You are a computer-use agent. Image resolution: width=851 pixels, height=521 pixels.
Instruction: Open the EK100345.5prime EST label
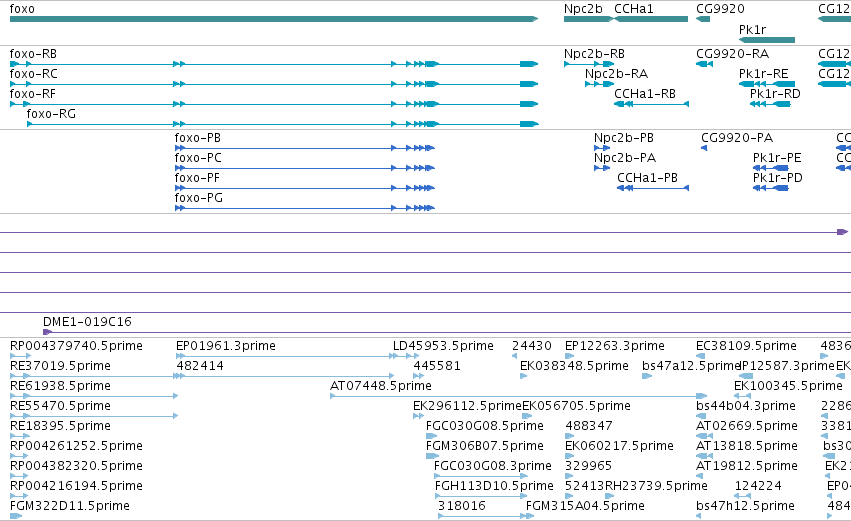788,386
